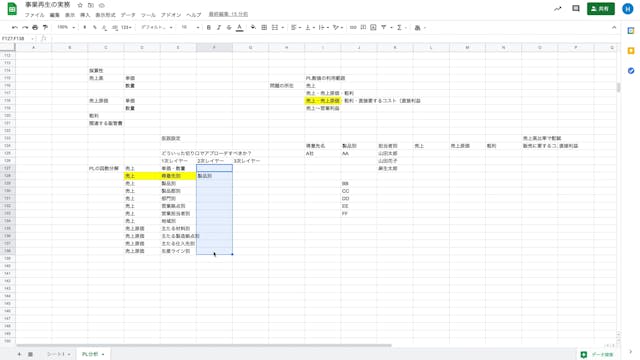Increase decimal places icon
Image resolution: width=640 pixels, height=360 pixels.
pyautogui.click(x=115, y=27)
